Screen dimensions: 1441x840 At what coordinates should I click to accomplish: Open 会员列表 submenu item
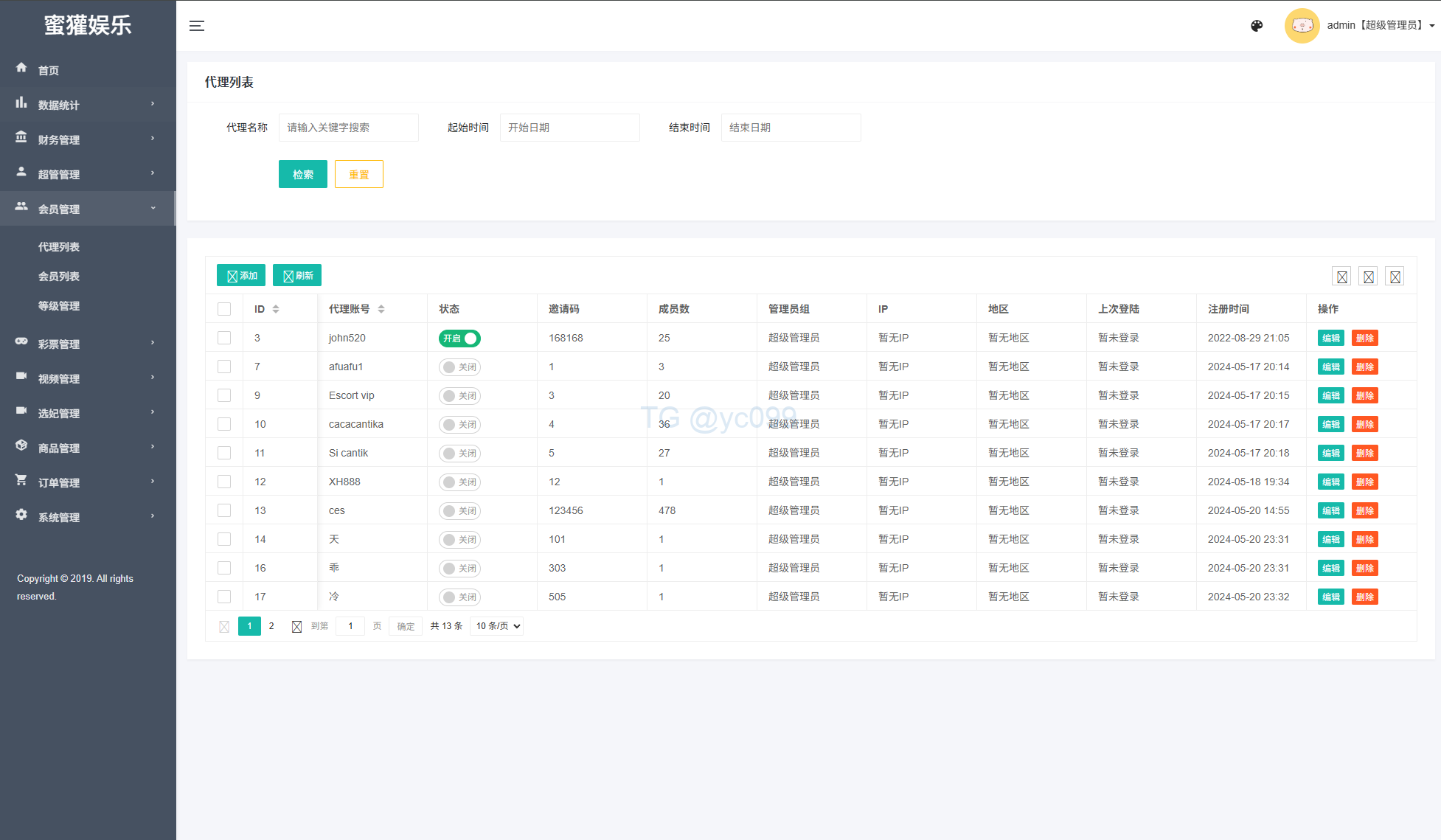pos(59,277)
